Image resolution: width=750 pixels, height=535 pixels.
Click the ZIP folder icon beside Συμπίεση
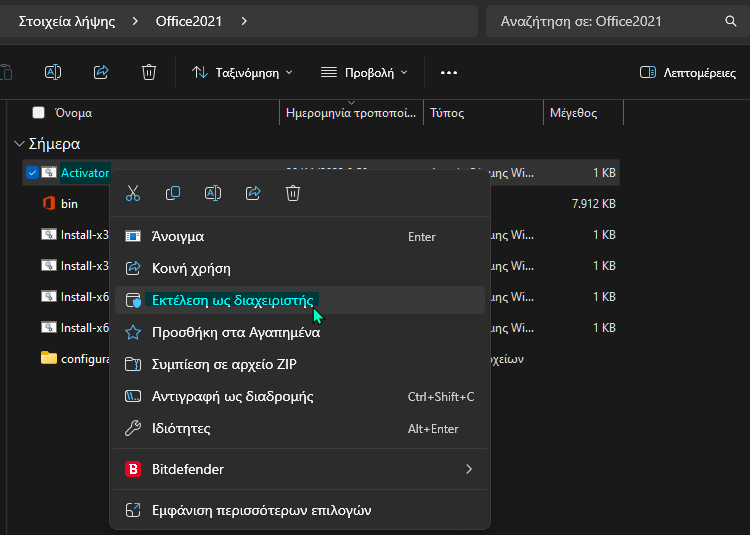click(133, 364)
